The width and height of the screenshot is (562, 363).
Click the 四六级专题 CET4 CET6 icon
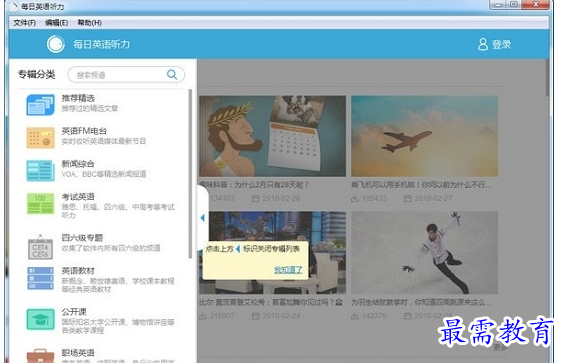(41, 247)
